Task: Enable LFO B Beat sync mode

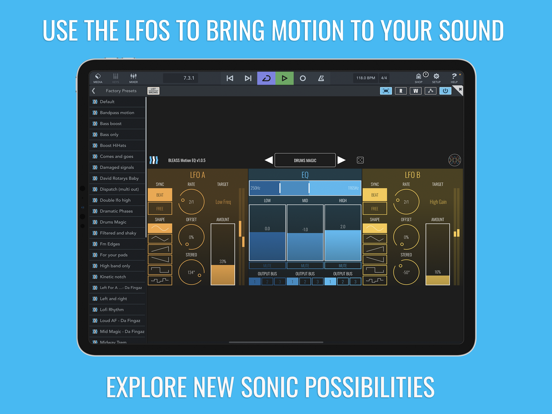Action: tap(375, 195)
